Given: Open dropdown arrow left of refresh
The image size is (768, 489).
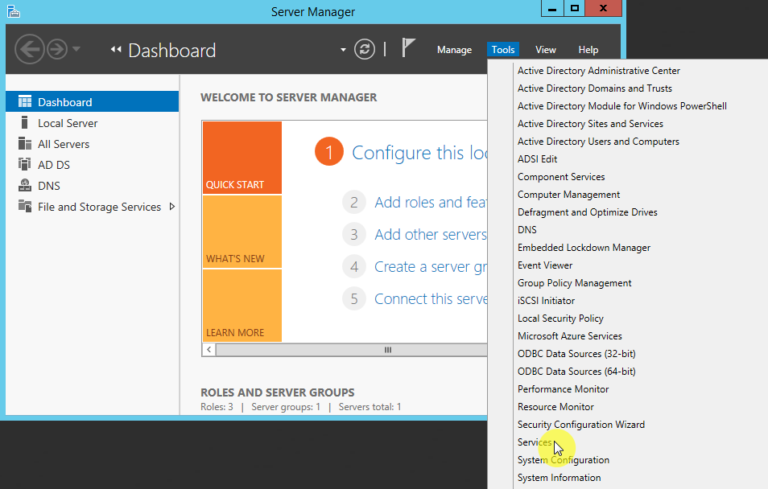Looking at the screenshot, I should tap(343, 49).
